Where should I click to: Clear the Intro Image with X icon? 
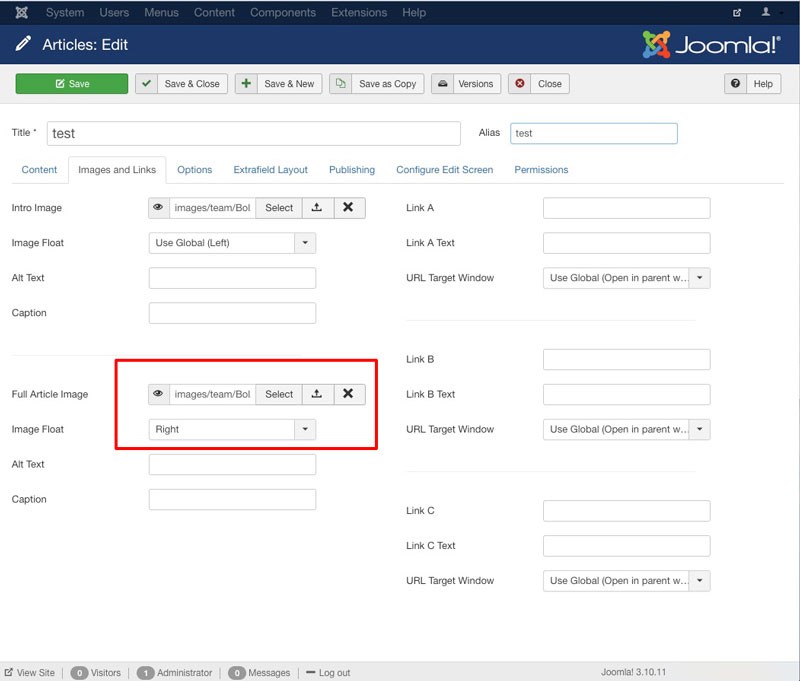(348, 207)
